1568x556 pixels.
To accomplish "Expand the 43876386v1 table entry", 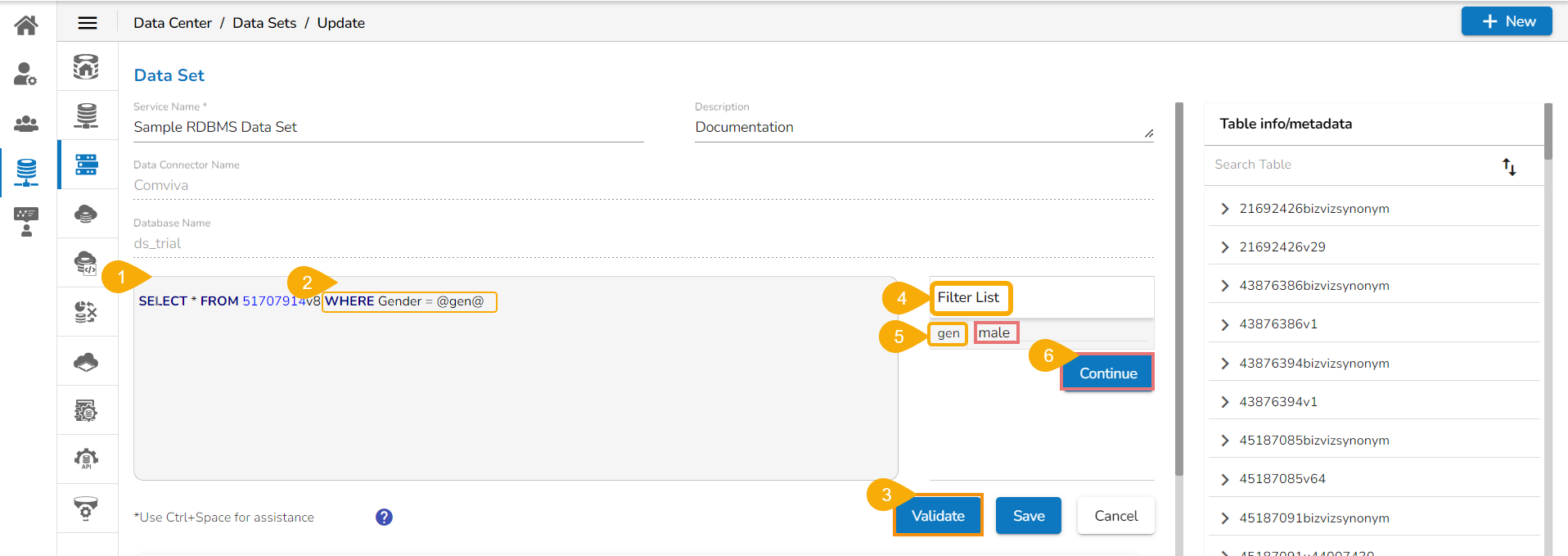I will point(1225,324).
